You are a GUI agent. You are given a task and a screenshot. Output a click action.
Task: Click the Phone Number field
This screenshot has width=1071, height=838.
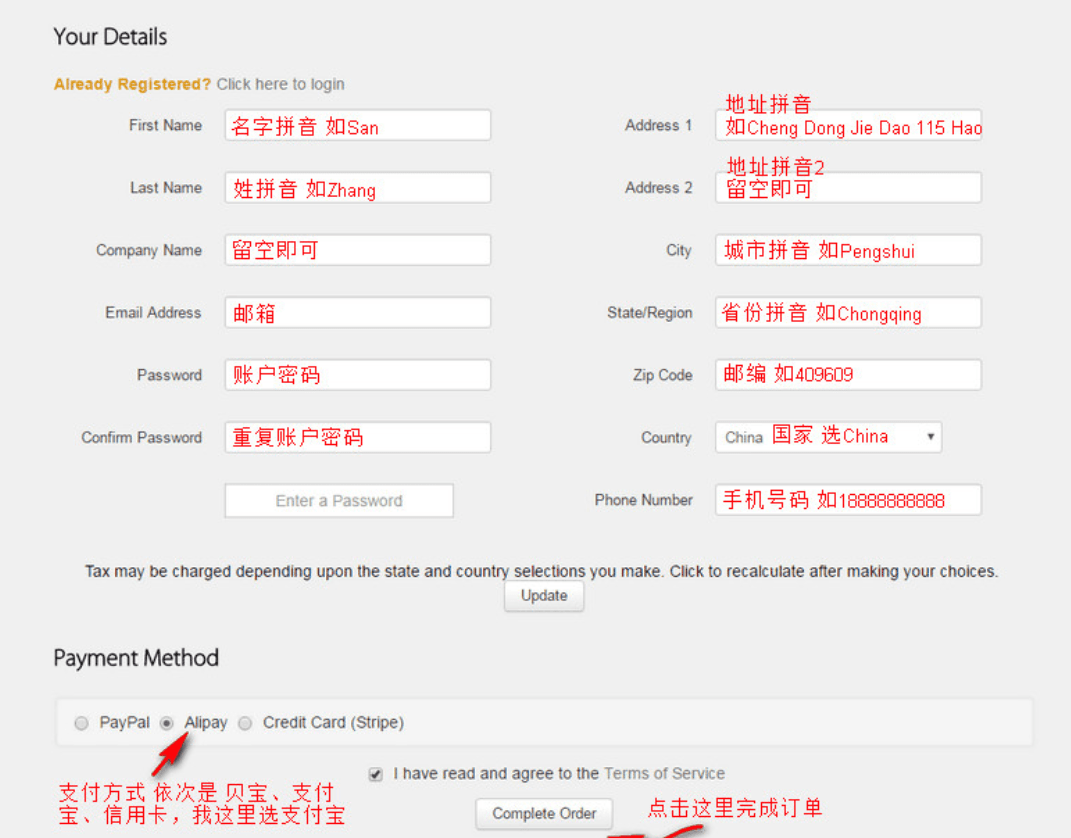tap(848, 500)
